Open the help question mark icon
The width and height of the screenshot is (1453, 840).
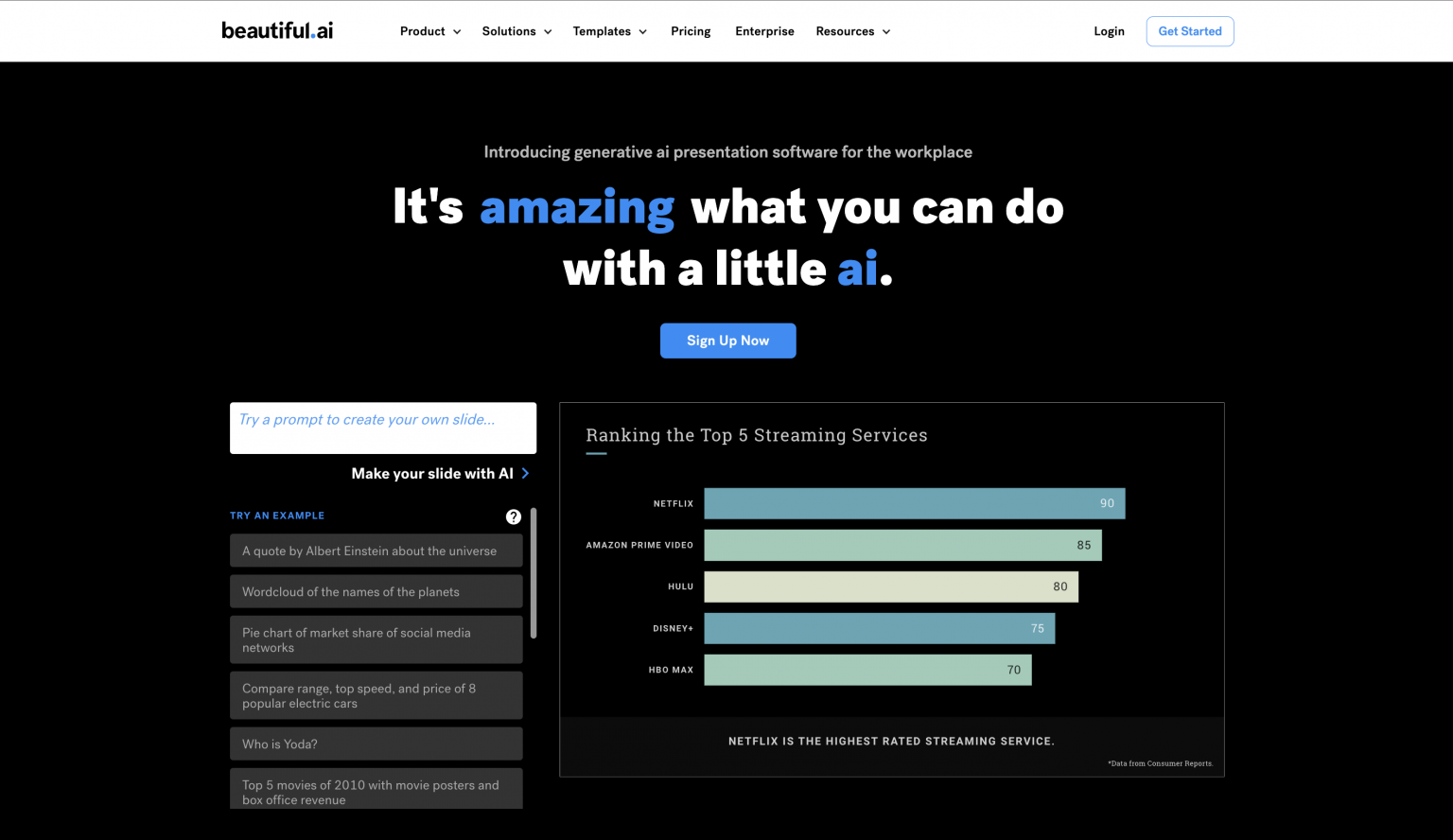[x=514, y=516]
